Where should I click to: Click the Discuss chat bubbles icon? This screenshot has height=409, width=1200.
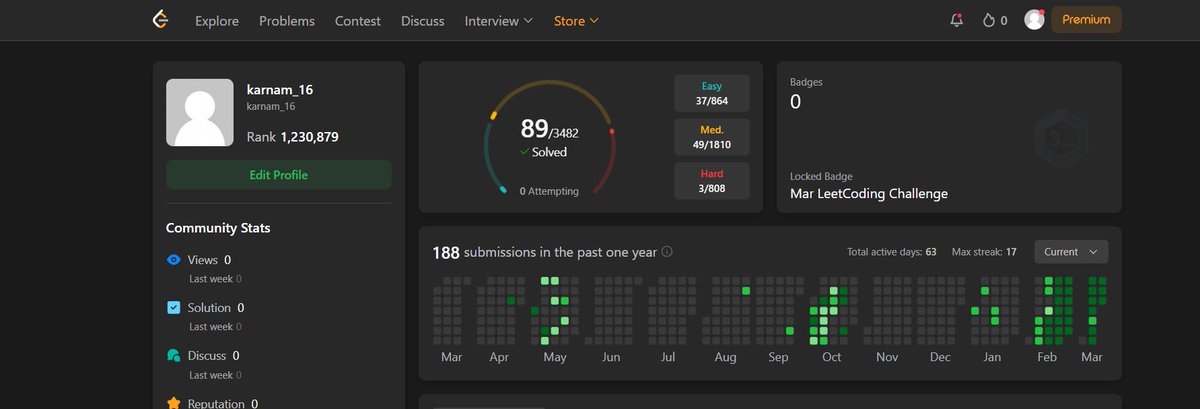(173, 356)
